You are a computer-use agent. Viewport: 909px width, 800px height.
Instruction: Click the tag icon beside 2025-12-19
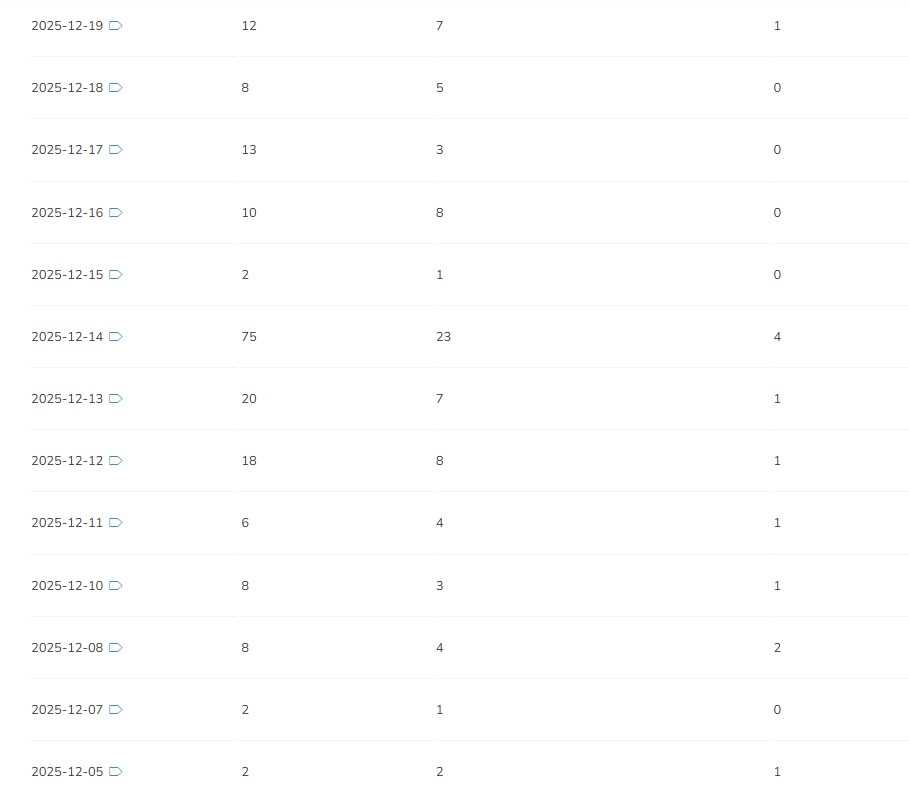pyautogui.click(x=116, y=26)
